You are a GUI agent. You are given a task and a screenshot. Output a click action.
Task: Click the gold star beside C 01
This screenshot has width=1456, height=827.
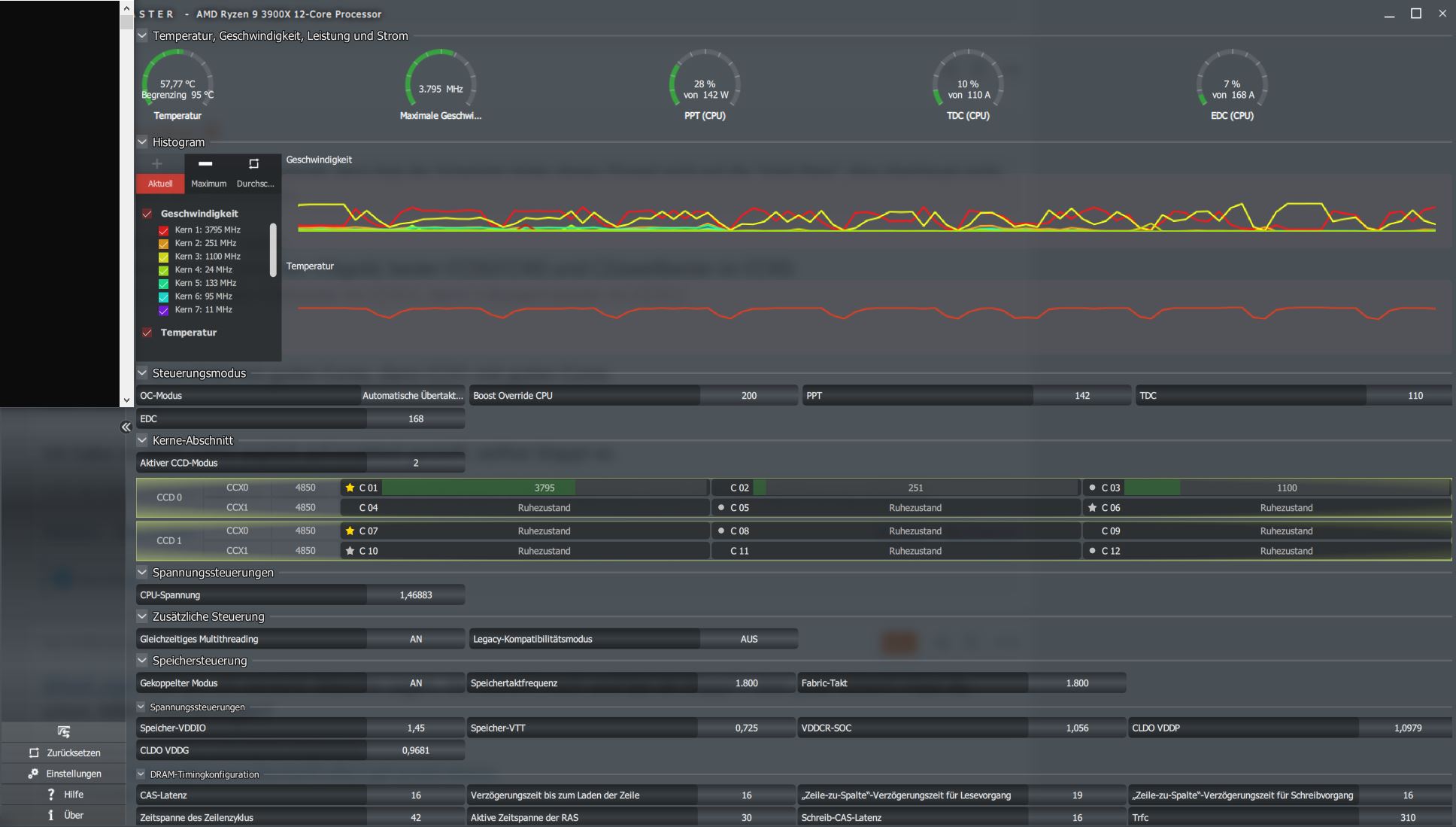pyautogui.click(x=350, y=488)
